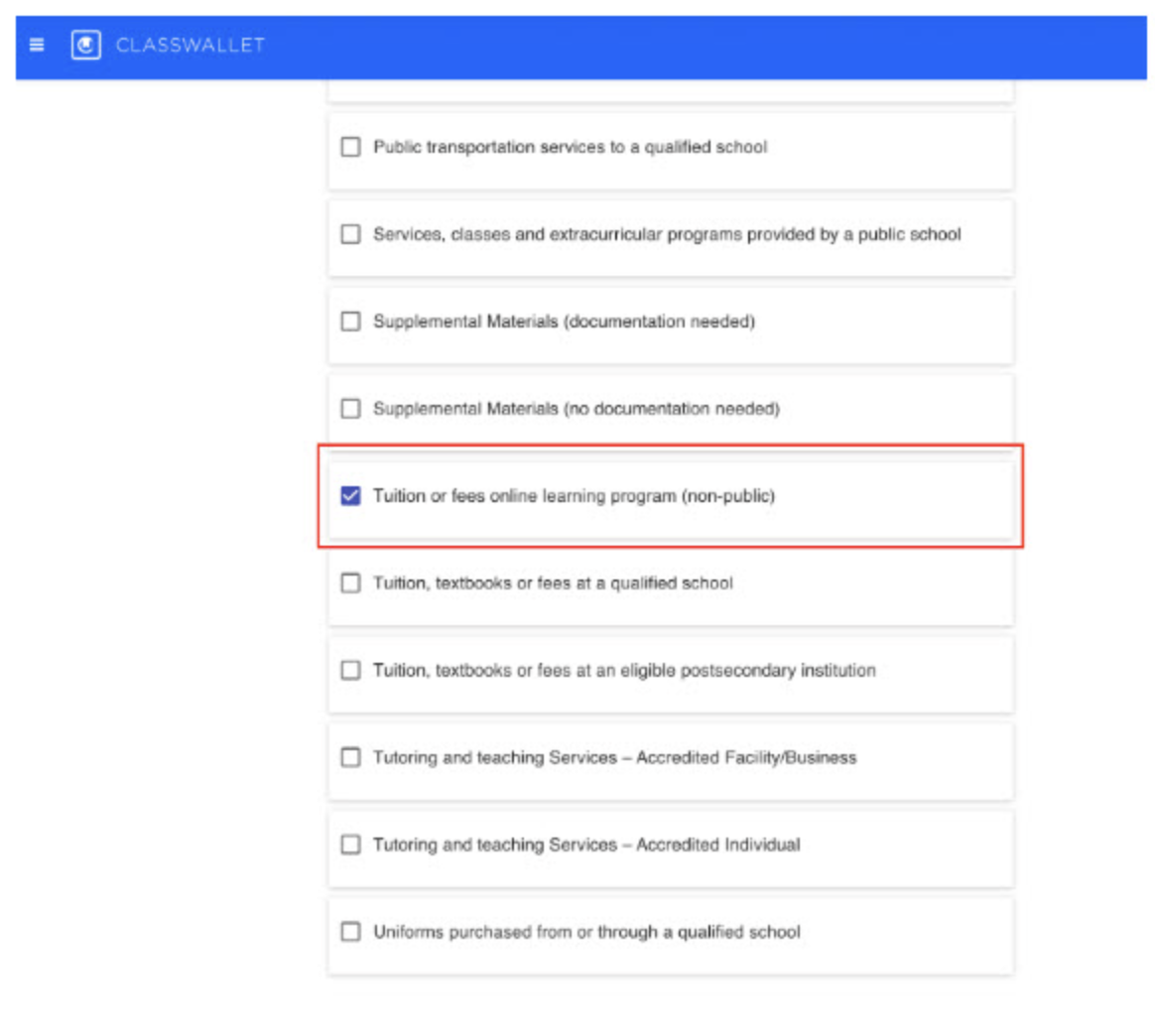Click the "Uniforms purchased from or through" label text
1155x1036 pixels.
click(x=586, y=932)
